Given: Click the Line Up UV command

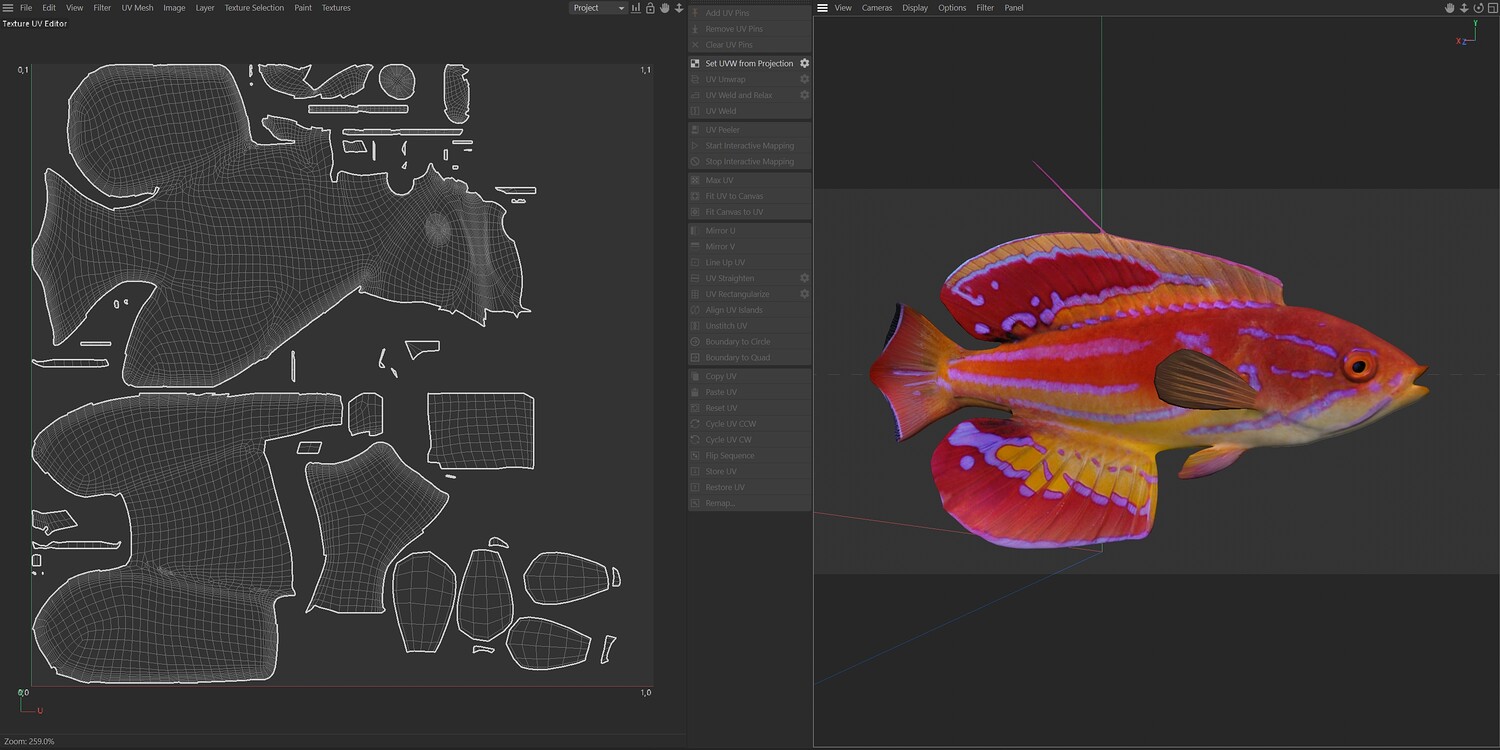Looking at the screenshot, I should tap(749, 262).
